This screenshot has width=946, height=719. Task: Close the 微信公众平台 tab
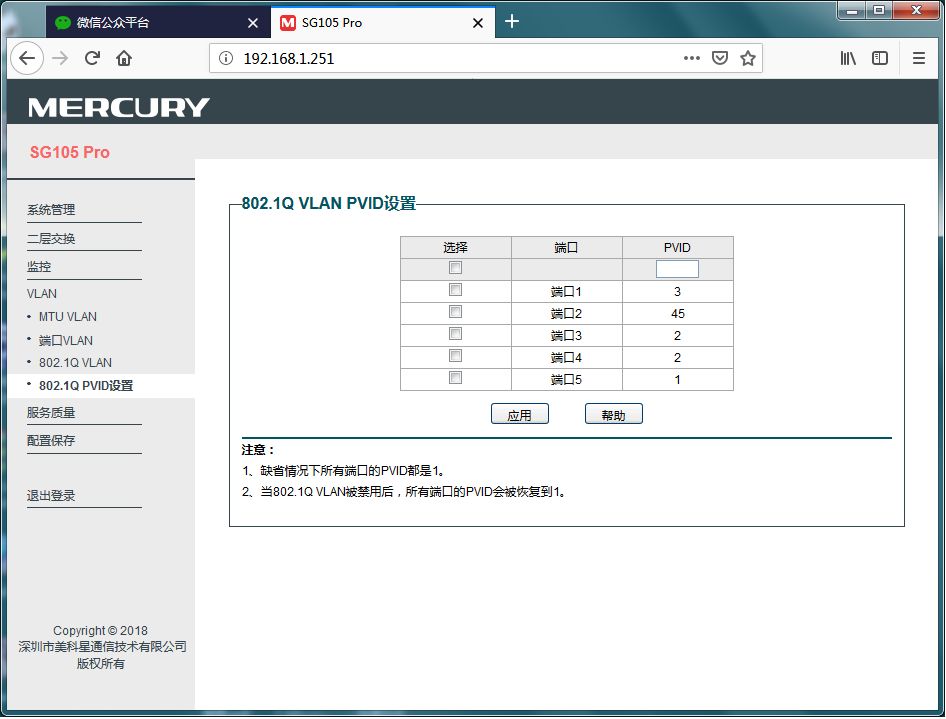tap(253, 23)
